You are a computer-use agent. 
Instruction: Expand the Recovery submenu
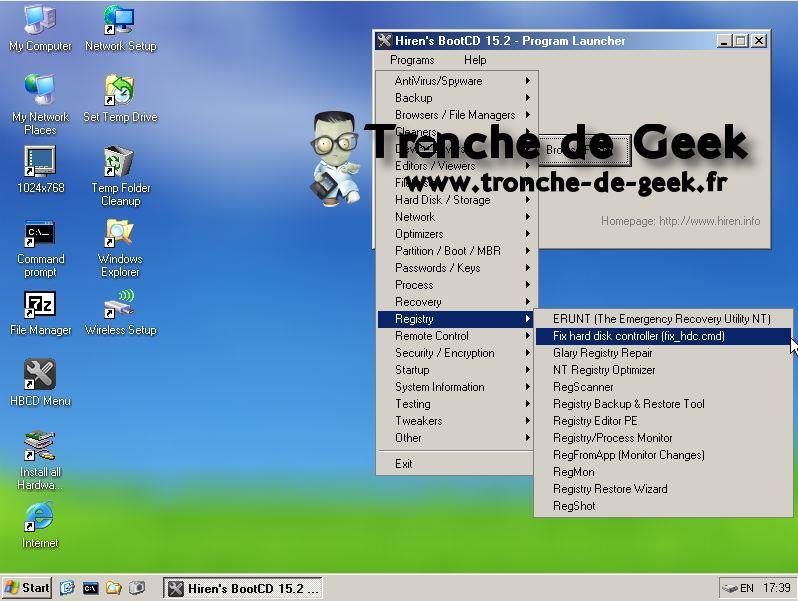[x=457, y=302]
